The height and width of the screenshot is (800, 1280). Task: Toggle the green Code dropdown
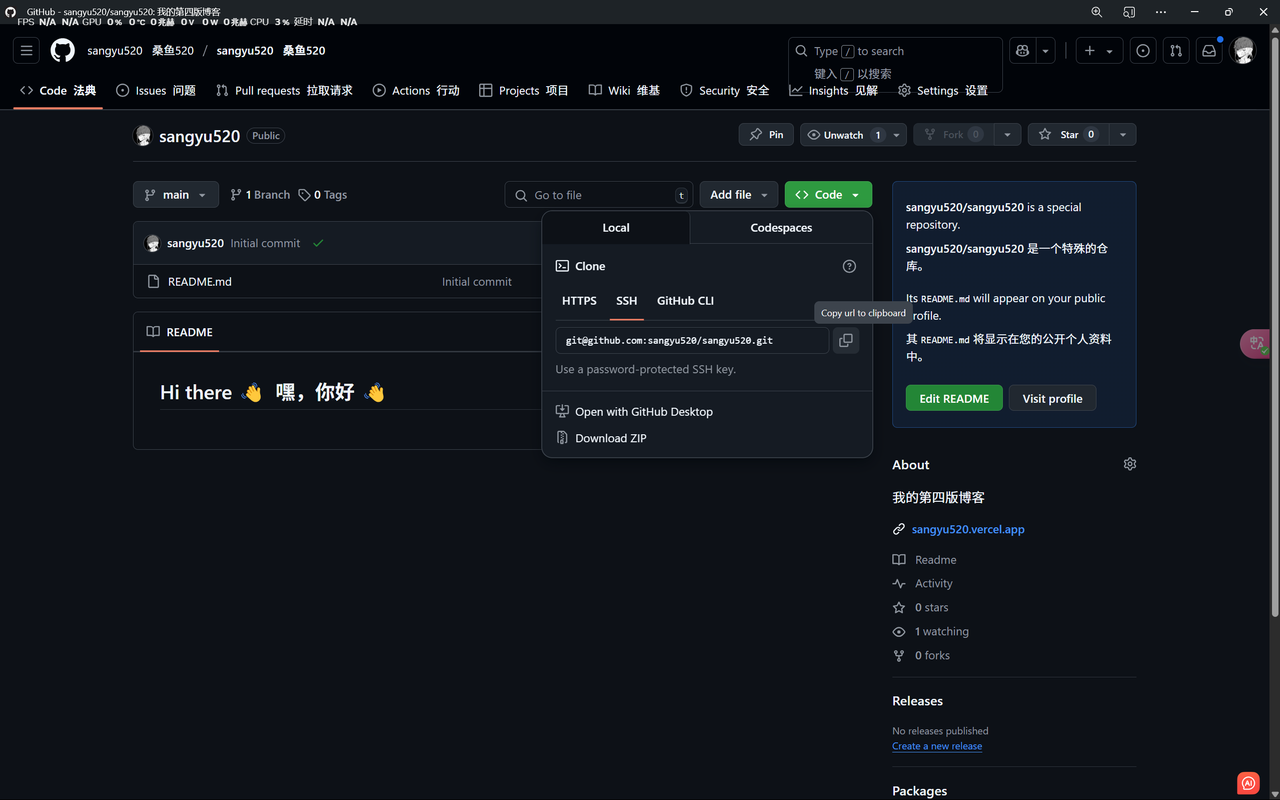828,195
